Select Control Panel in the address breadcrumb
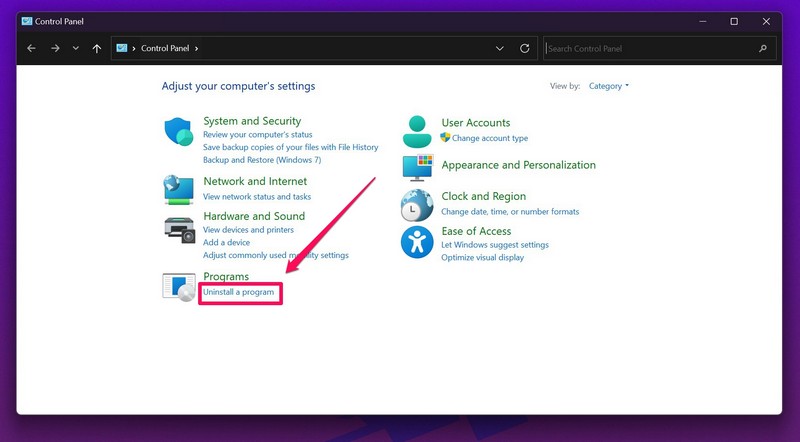800x442 pixels. [166, 48]
